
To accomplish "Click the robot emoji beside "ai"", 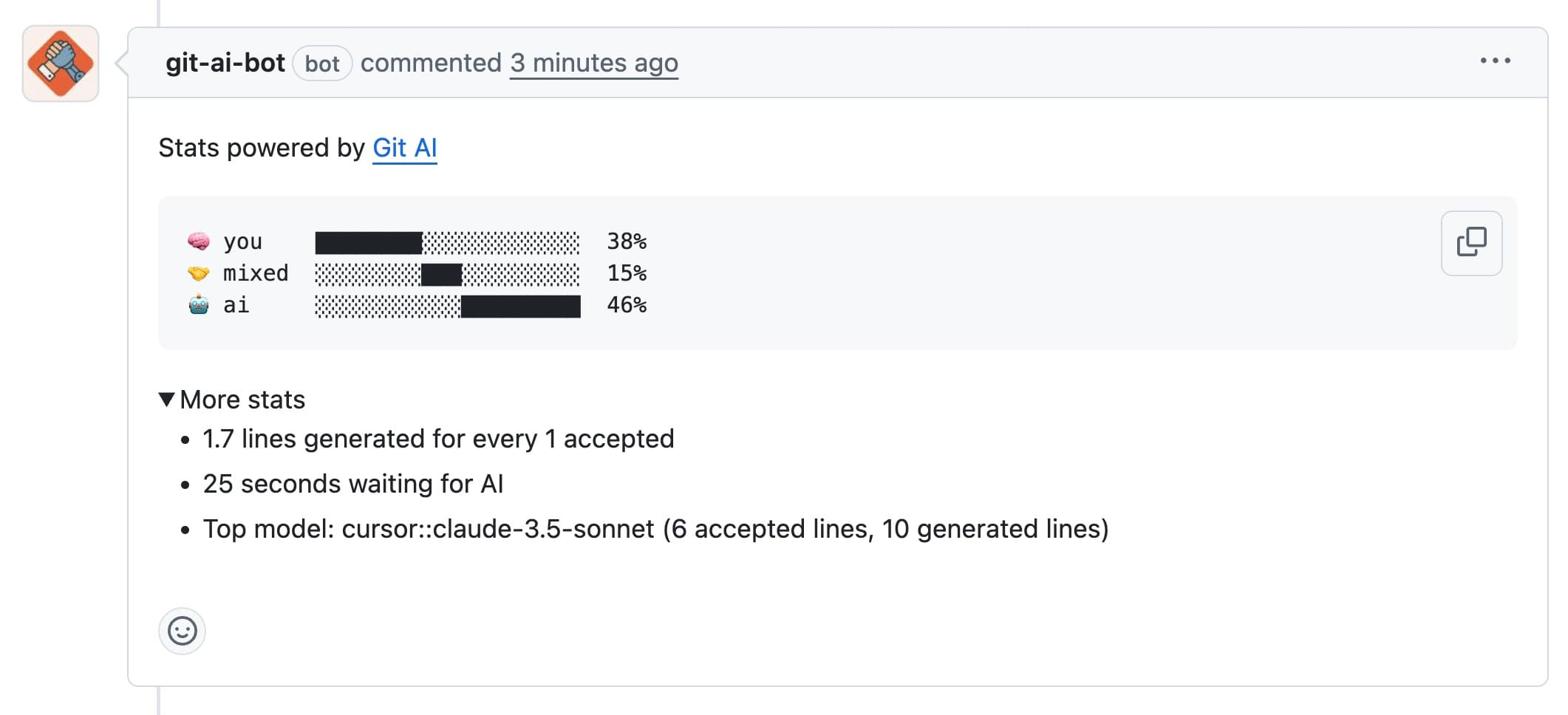I will 198,305.
